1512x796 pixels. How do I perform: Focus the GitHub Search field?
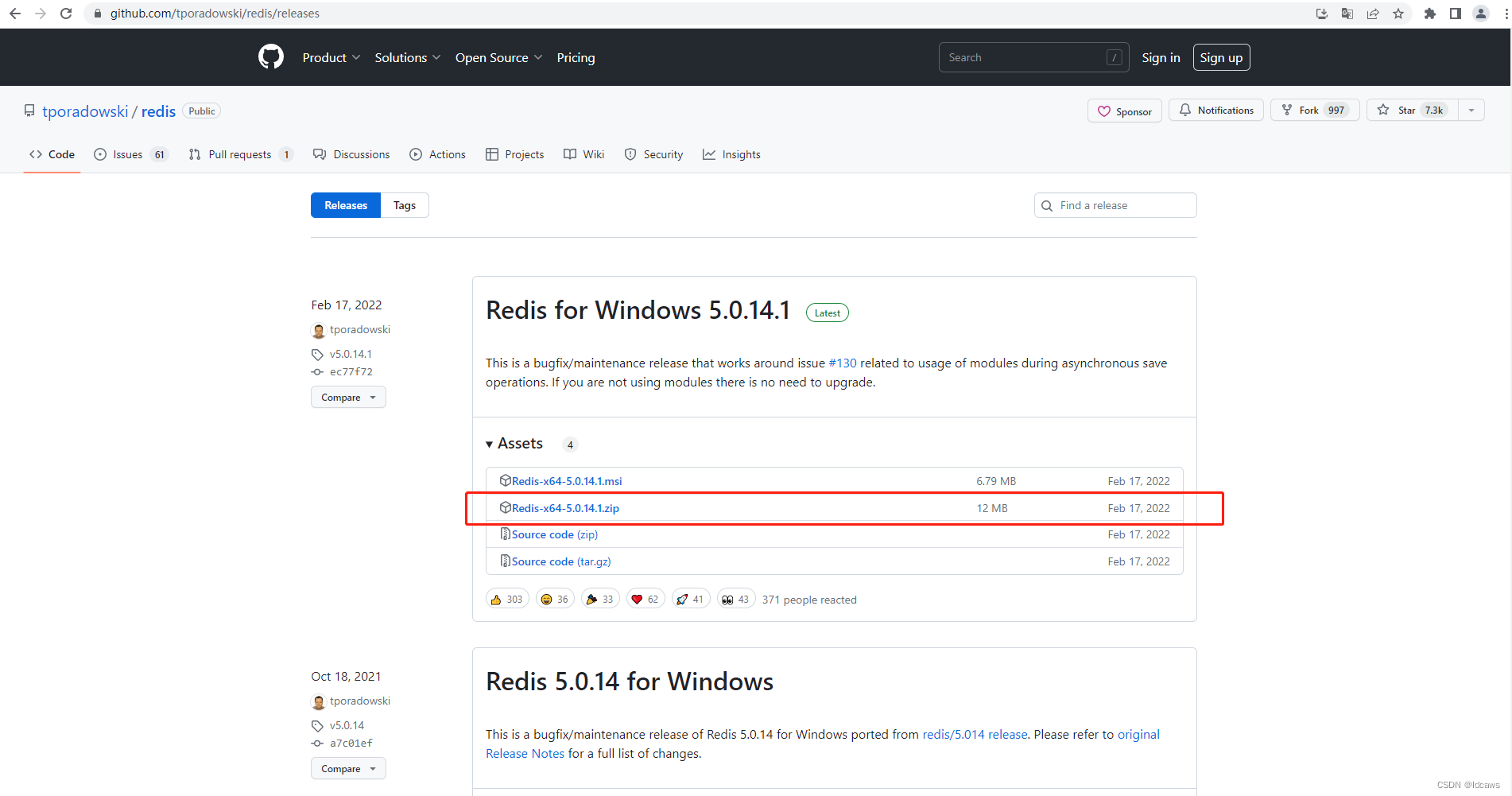pyautogui.click(x=1033, y=57)
